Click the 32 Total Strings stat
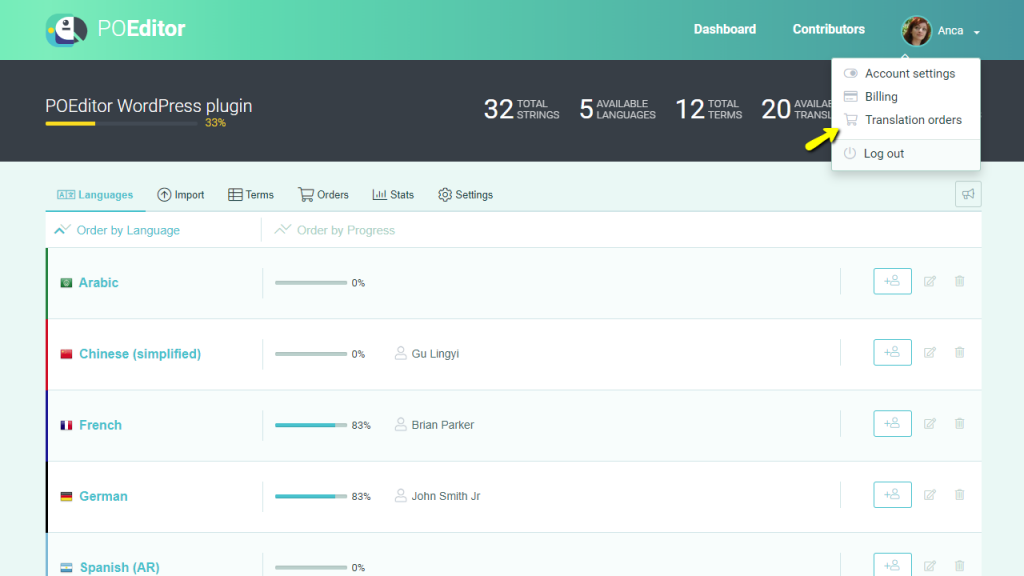 (521, 109)
